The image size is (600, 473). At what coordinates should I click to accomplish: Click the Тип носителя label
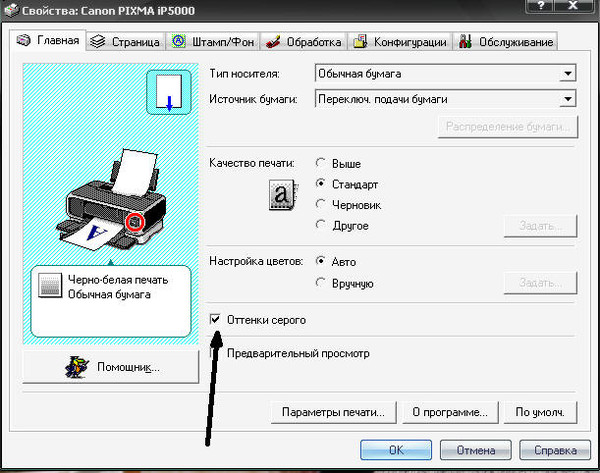coord(244,73)
